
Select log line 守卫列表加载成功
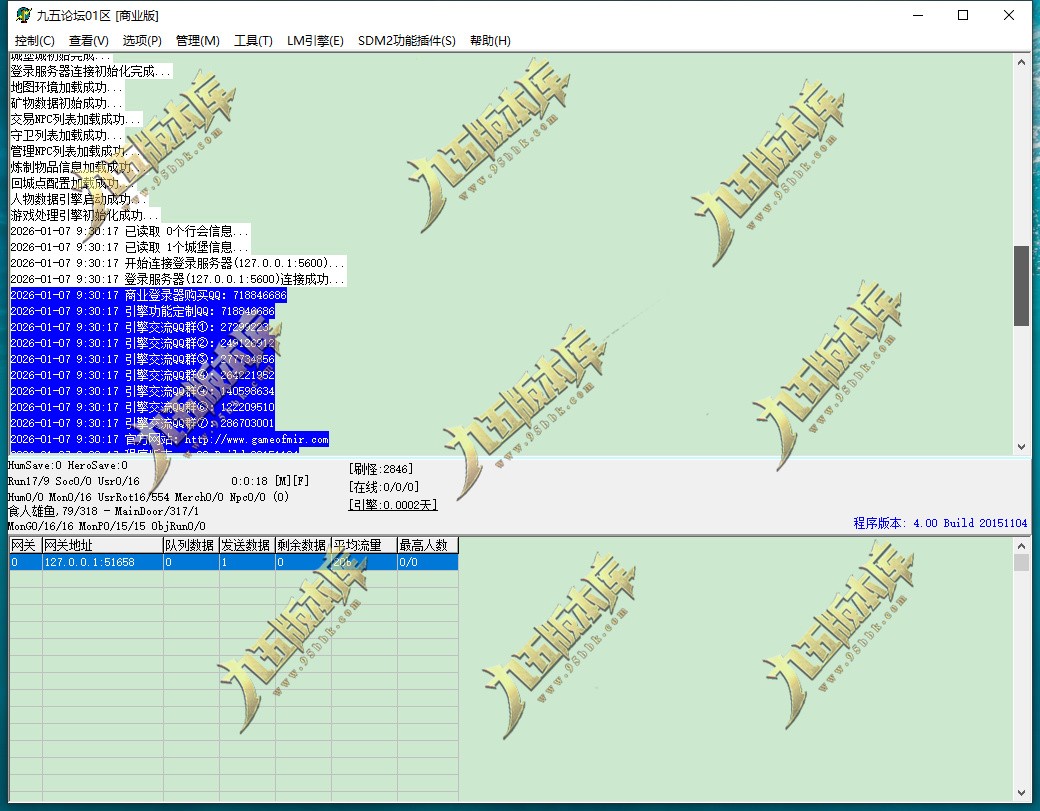67,135
